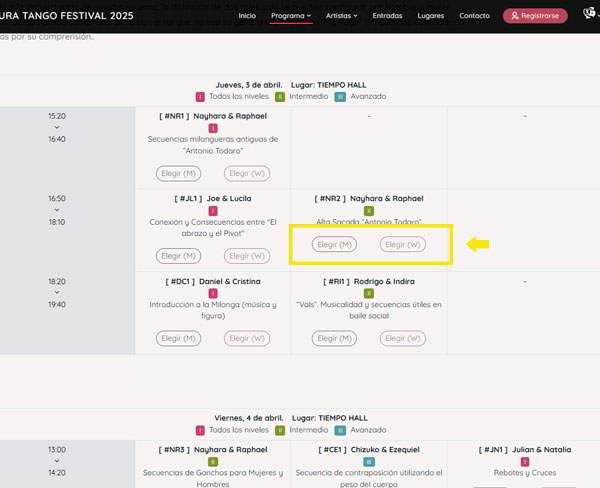Click the green Intermedio badge under #NR2
Image resolution: width=600 pixels, height=488 pixels.
click(x=368, y=211)
